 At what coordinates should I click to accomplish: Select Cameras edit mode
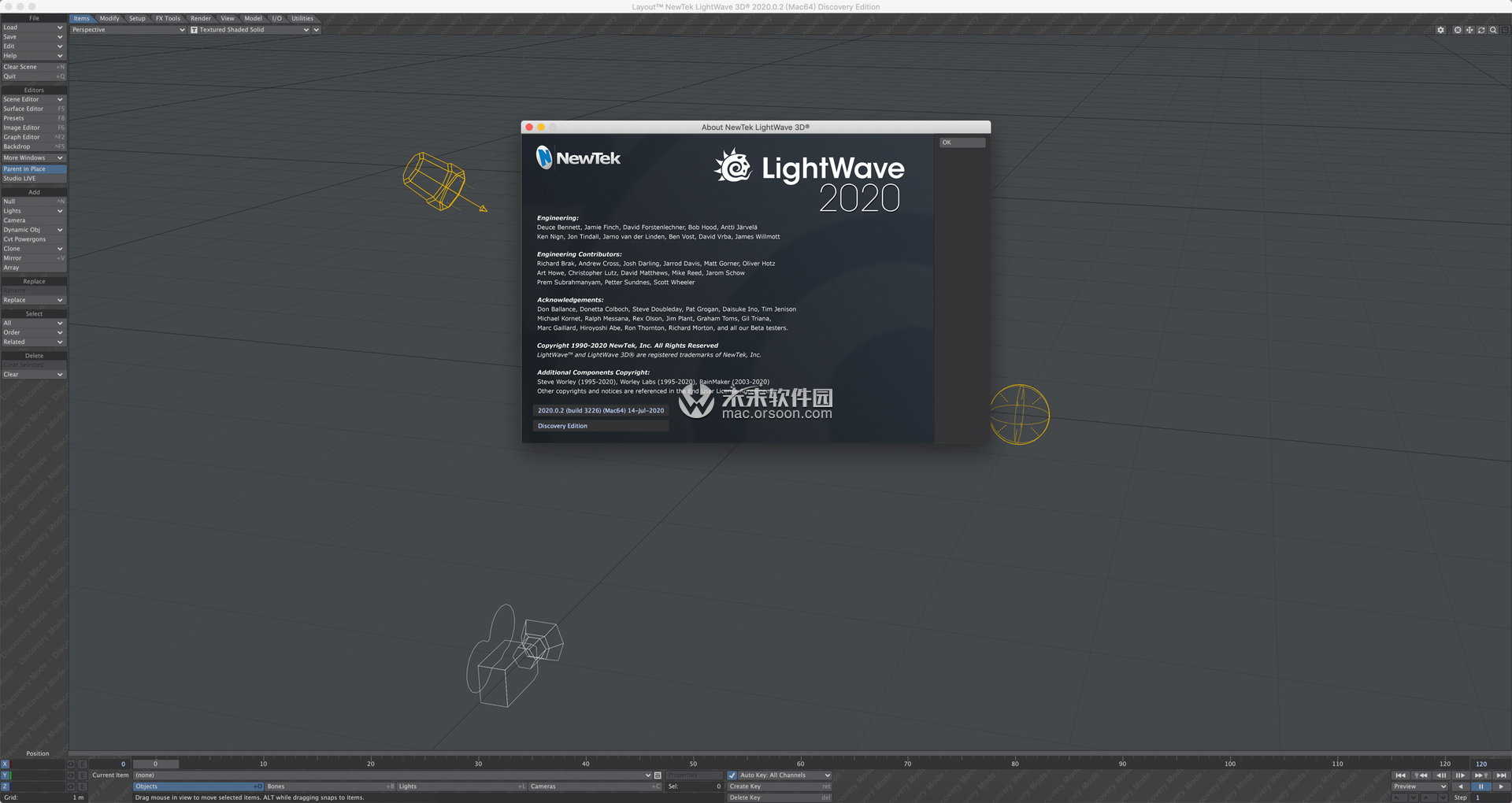pos(595,786)
